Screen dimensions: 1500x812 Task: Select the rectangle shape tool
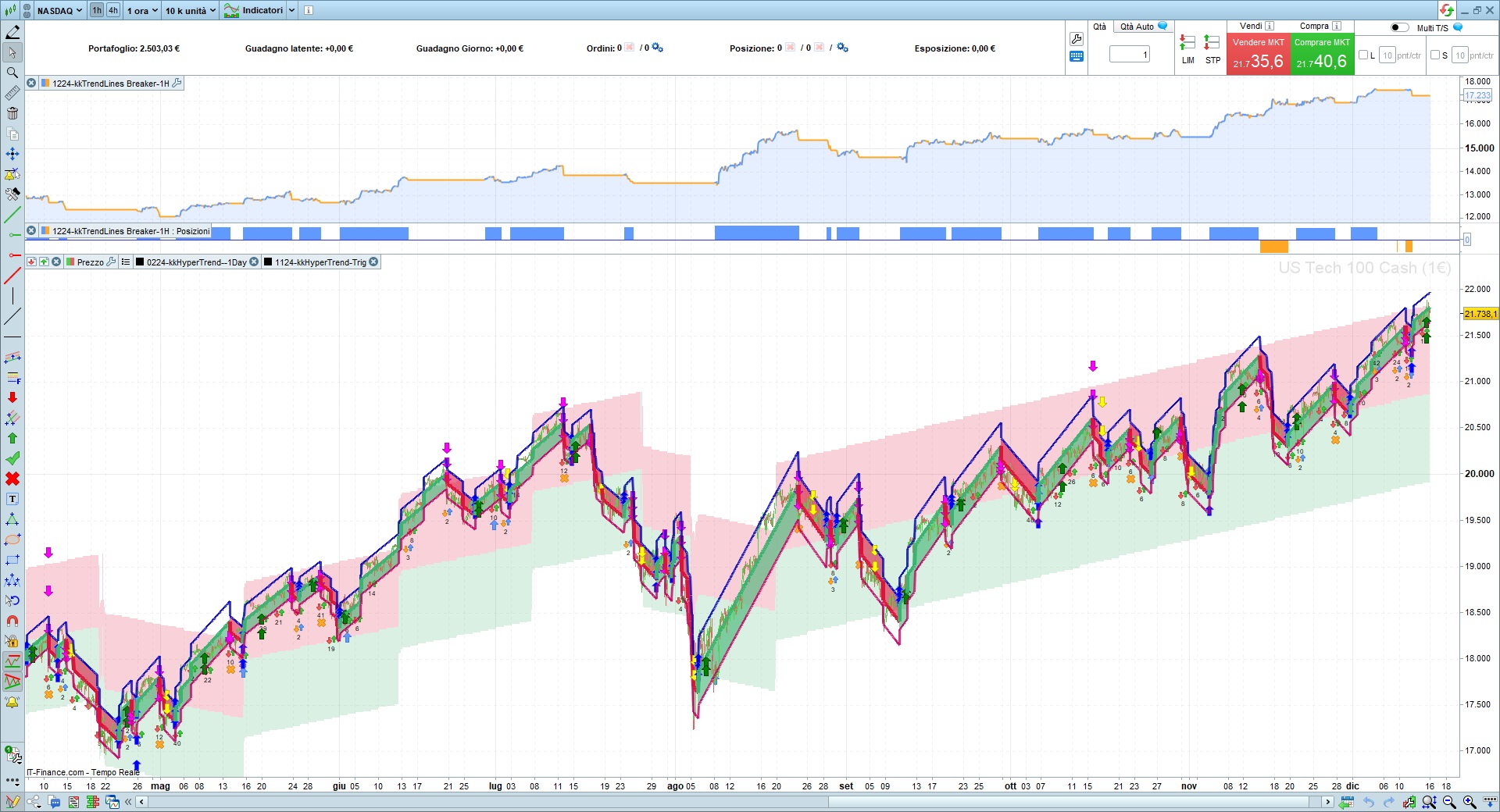12,560
